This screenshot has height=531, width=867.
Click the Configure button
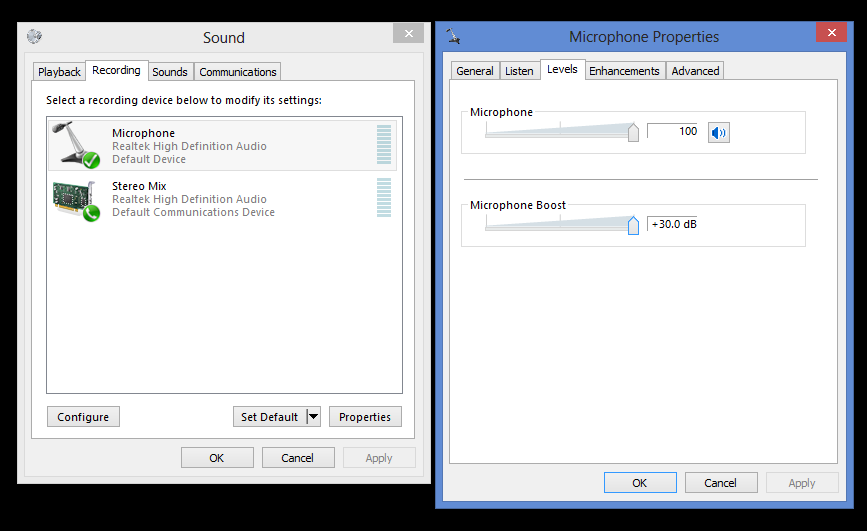[83, 417]
